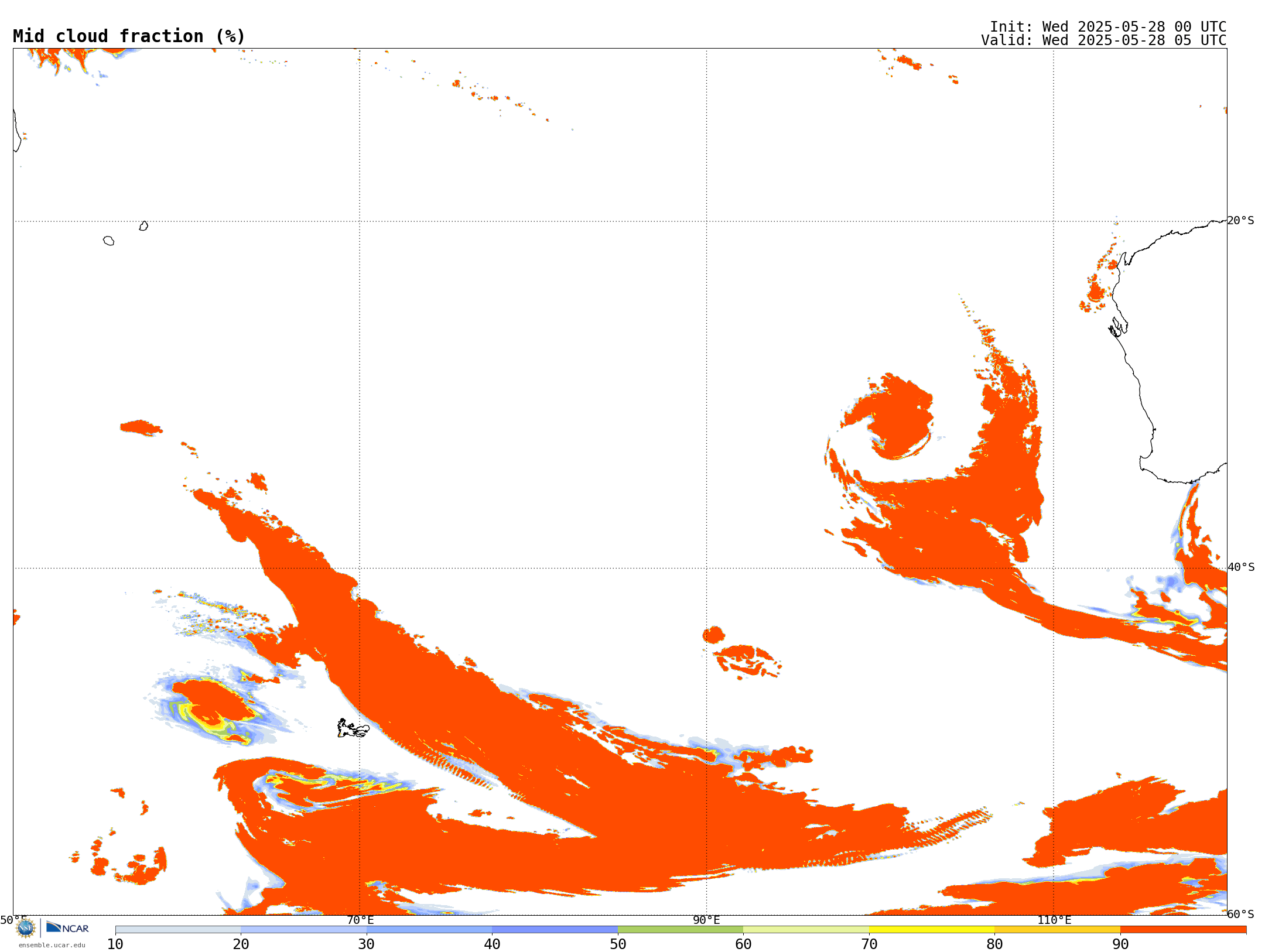Click the pale gray 10–20 colorbar segment
Screen dimensions: 1265x952
[178, 930]
